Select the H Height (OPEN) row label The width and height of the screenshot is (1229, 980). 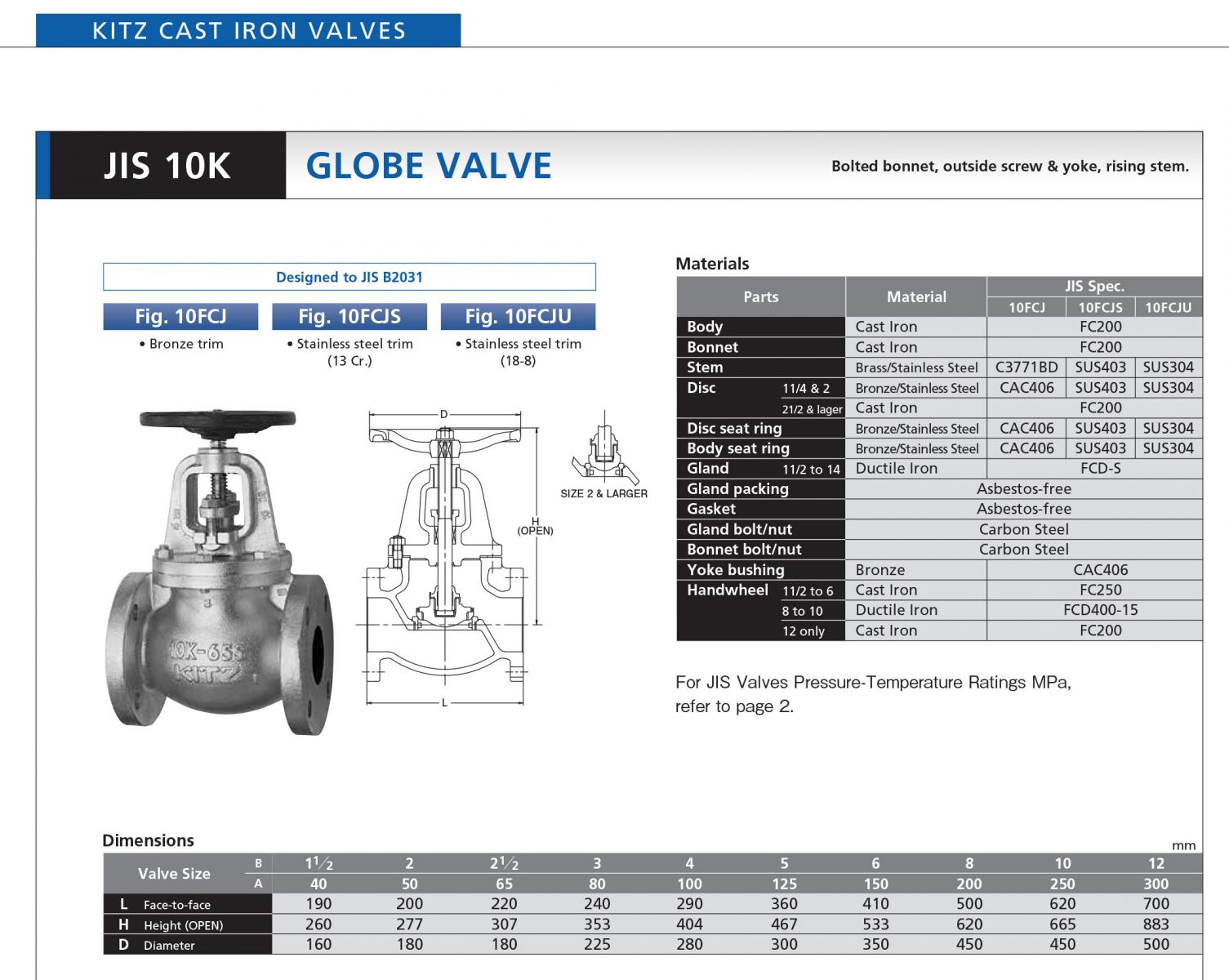pos(187,924)
